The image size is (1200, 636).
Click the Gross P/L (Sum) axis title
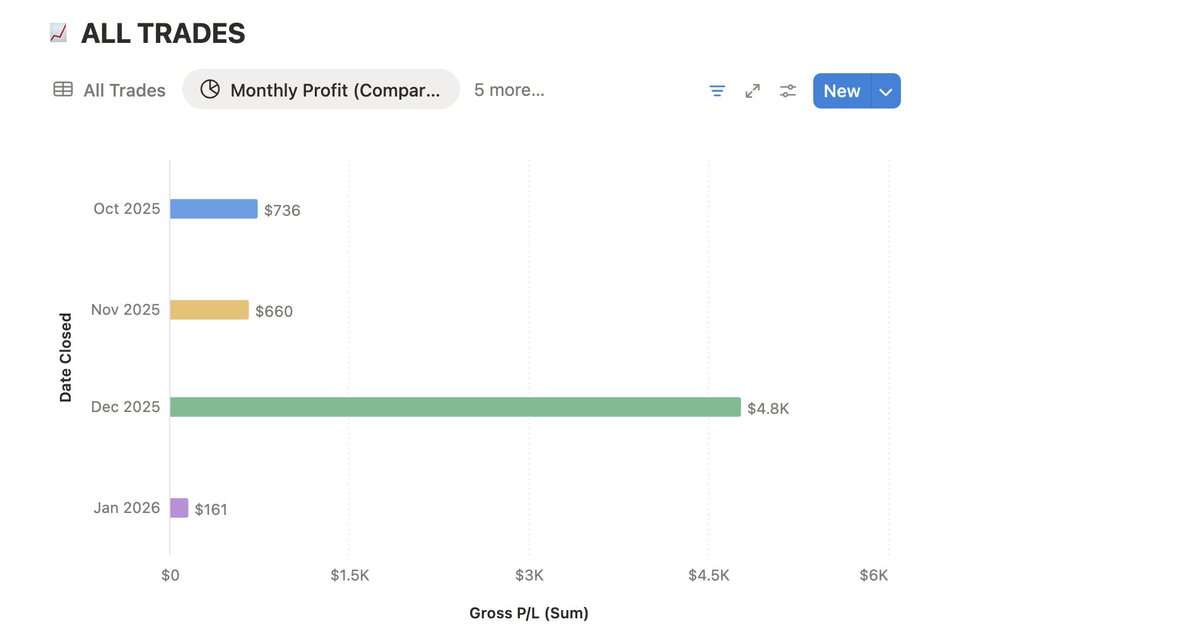(529, 613)
